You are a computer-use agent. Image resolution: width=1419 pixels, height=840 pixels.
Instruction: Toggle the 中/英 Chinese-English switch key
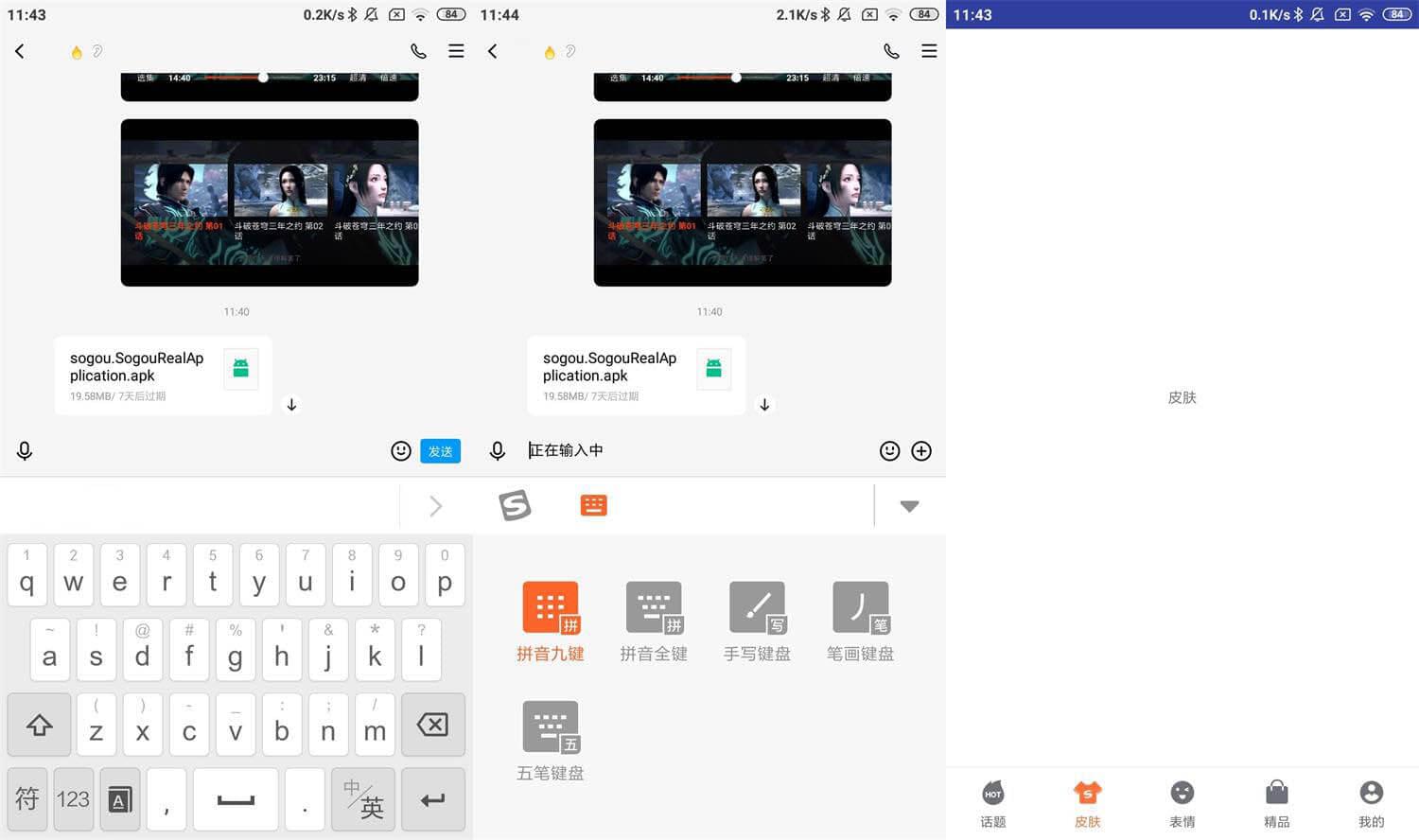pyautogui.click(x=363, y=799)
